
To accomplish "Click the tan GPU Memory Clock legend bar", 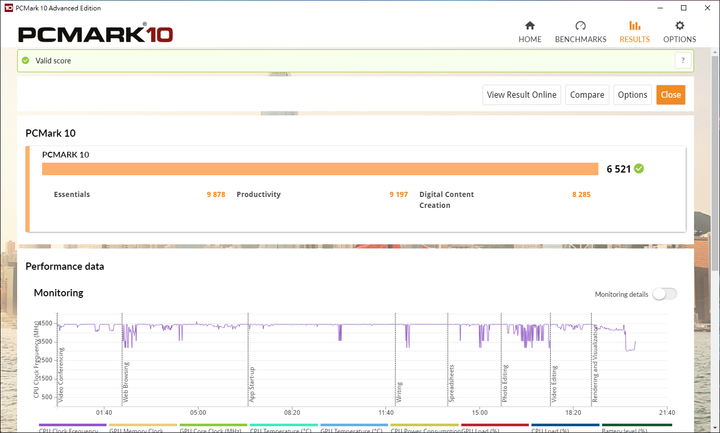I will point(143,425).
